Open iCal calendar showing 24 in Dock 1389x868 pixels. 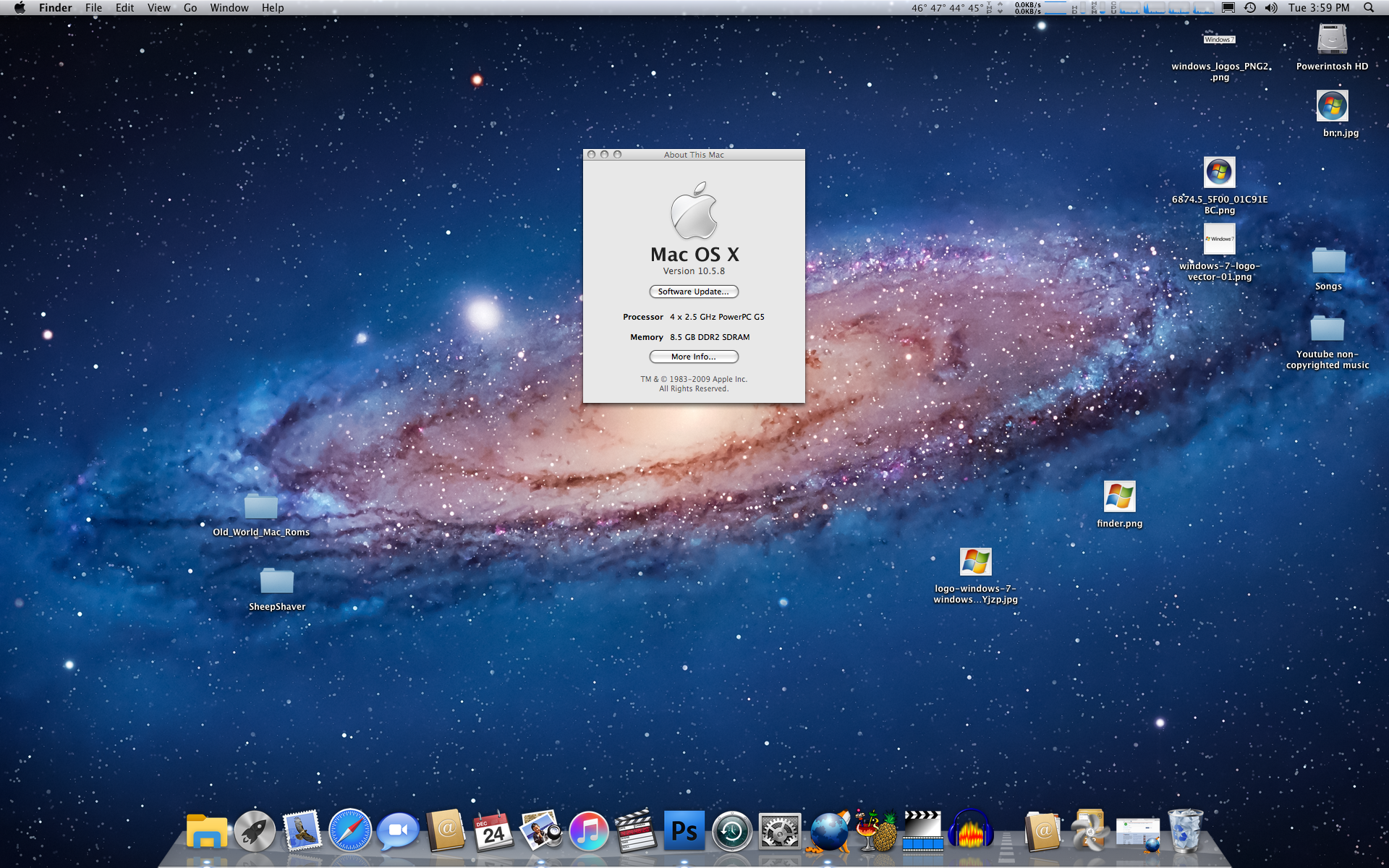pos(493,832)
